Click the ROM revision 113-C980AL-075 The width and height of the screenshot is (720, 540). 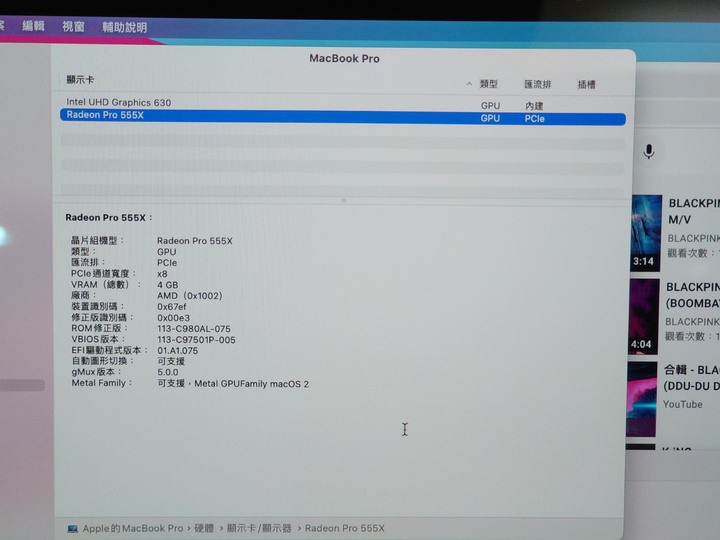pyautogui.click(x=194, y=329)
